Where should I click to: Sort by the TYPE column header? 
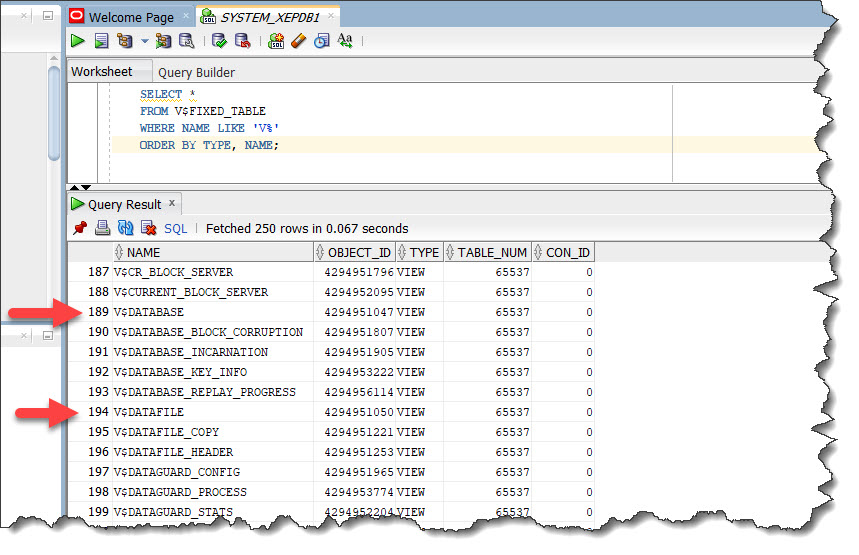point(420,253)
